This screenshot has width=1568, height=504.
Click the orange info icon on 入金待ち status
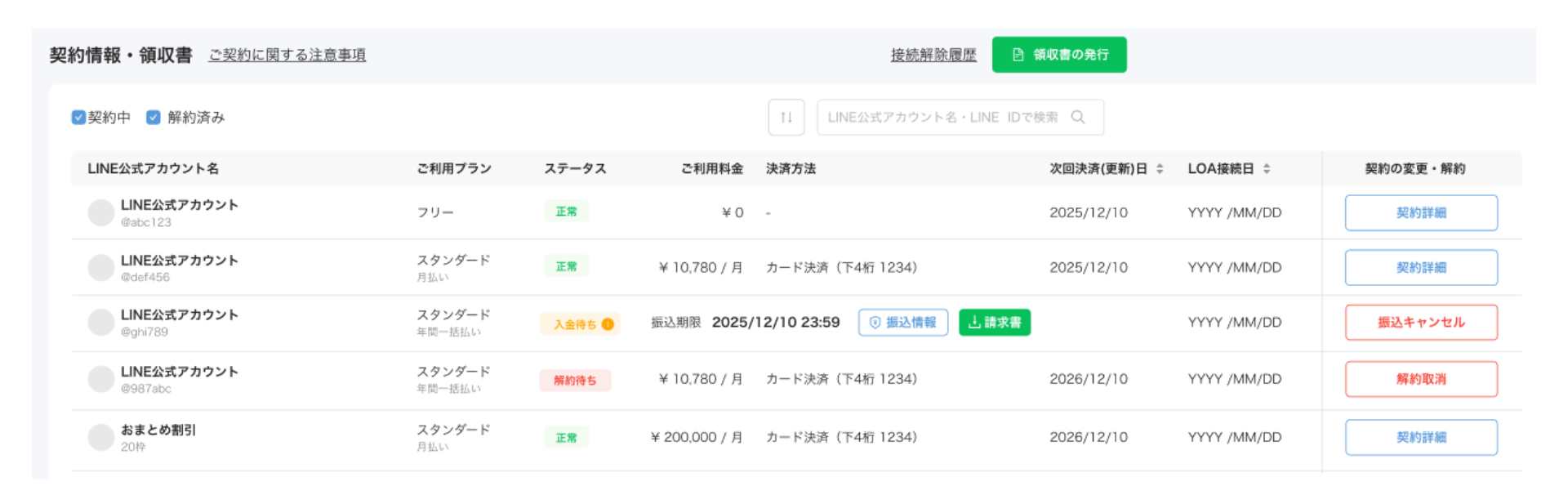pos(608,324)
